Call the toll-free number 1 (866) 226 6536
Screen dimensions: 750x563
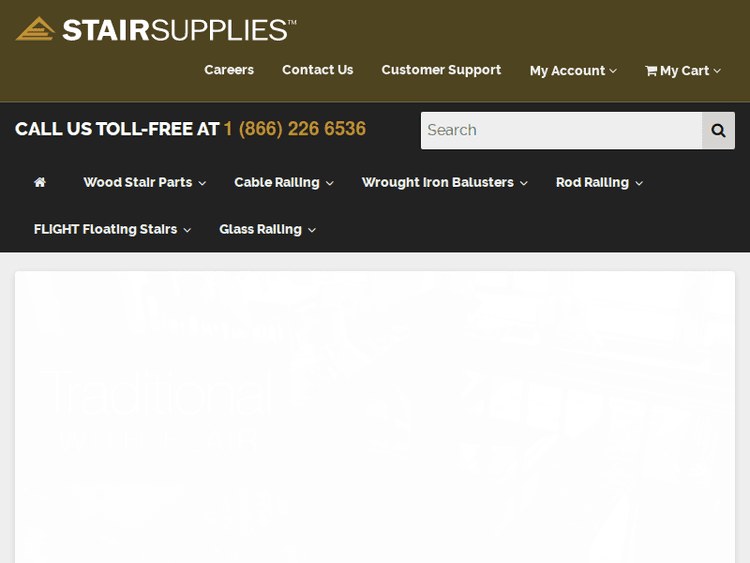tap(295, 129)
